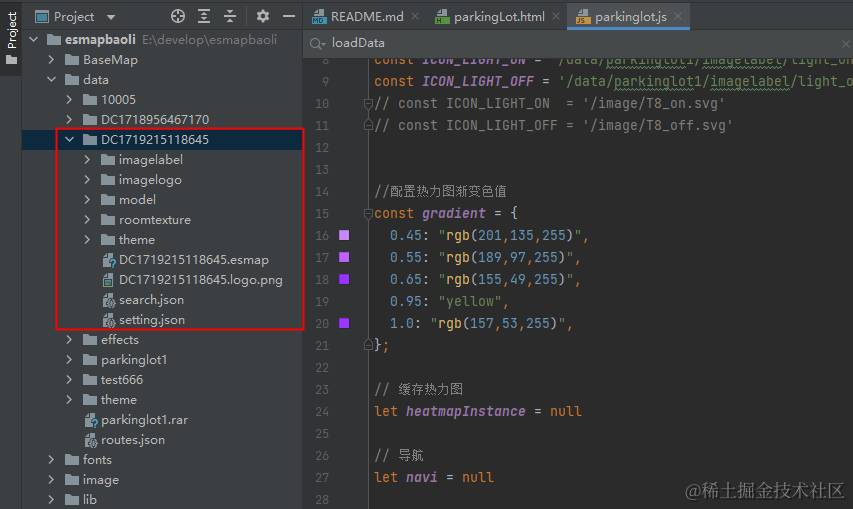Select the setting.json file
Viewport: 853px width, 509px height.
(152, 320)
